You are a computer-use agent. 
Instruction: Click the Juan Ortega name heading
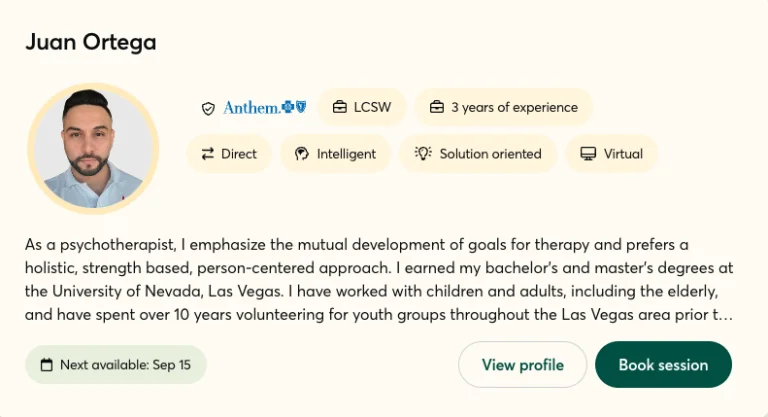click(90, 42)
